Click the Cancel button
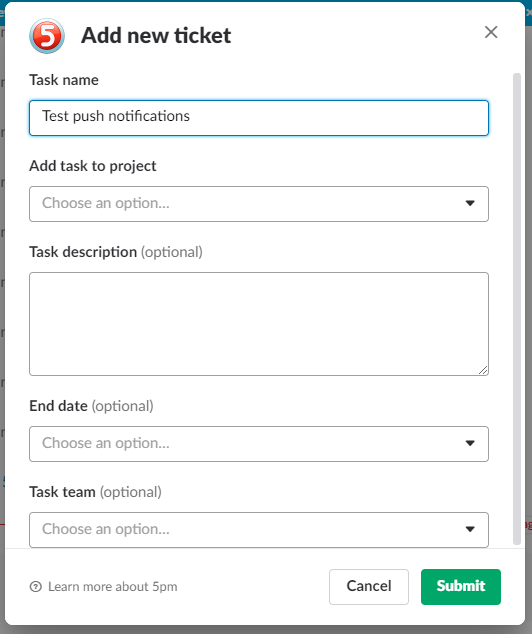532x634 pixels. [369, 587]
